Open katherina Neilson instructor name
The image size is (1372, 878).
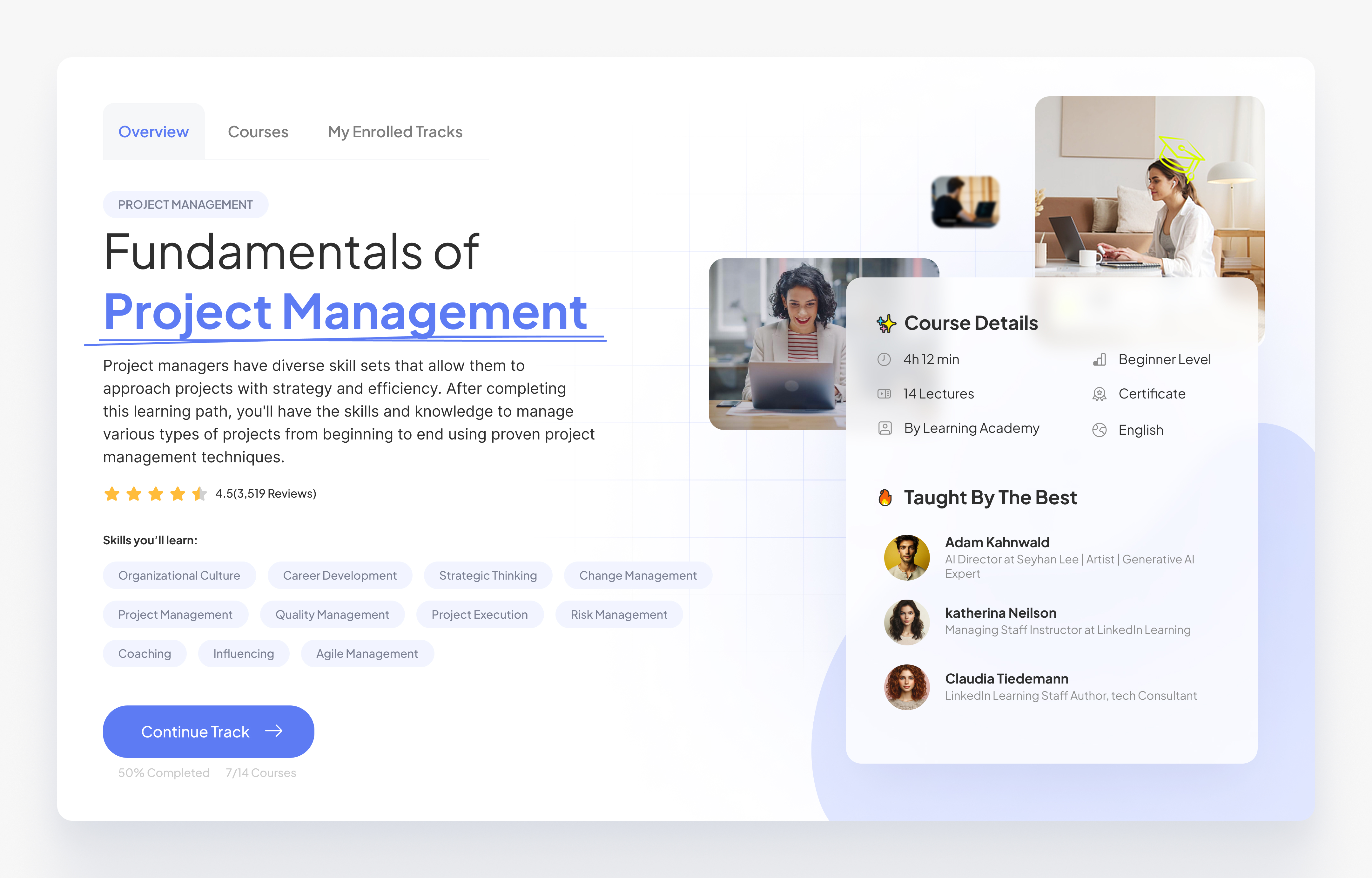(x=1000, y=613)
